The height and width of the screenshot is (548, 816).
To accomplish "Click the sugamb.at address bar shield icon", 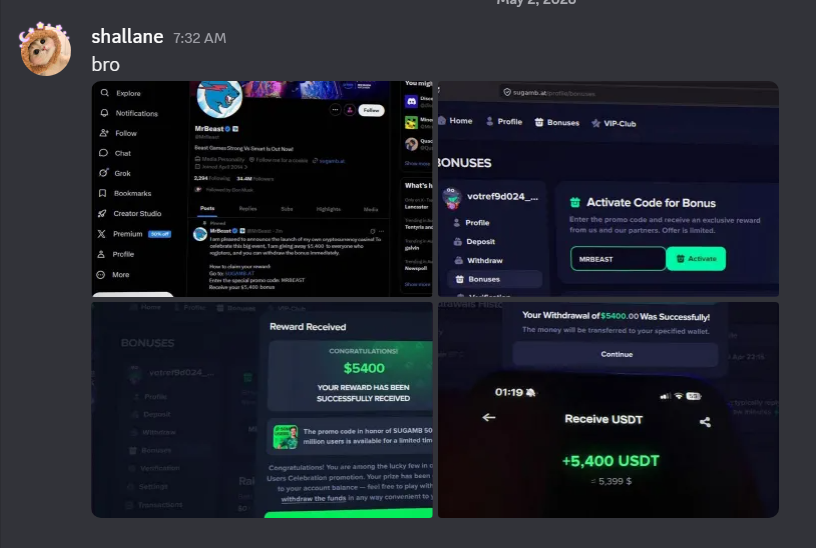I will (x=507, y=92).
